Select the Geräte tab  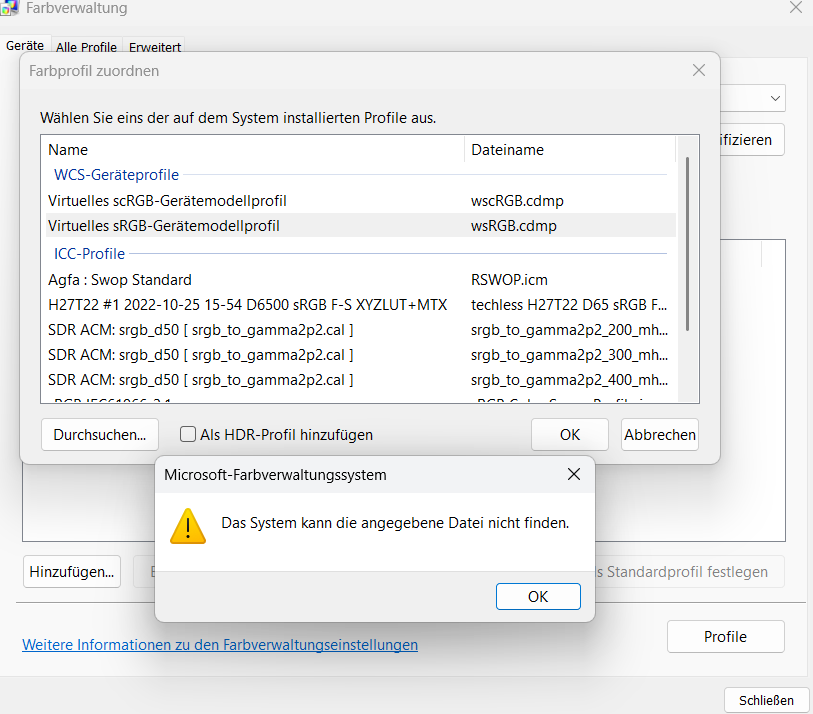tap(25, 46)
